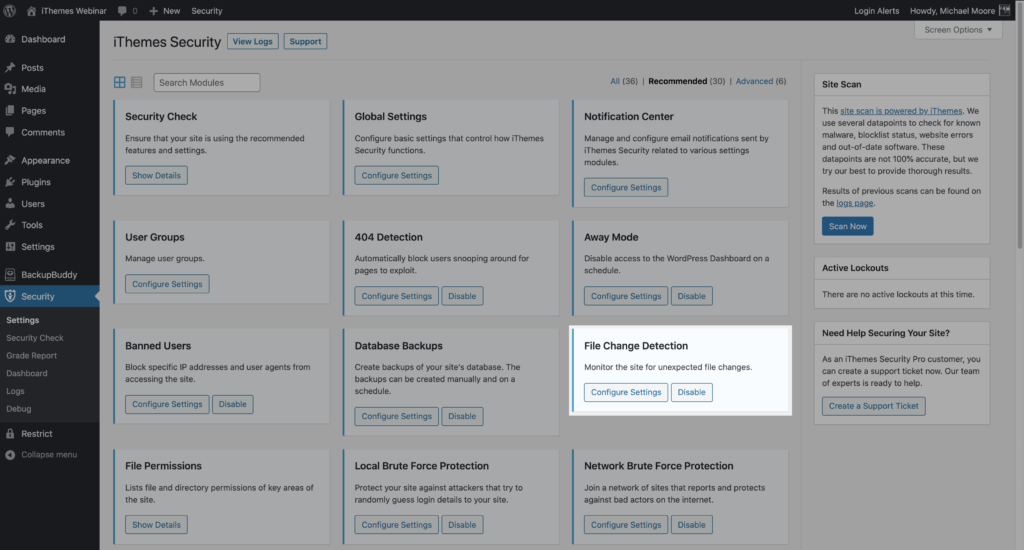Switch to grid view of modules
Screen dimensions: 1024x550
coord(120,82)
